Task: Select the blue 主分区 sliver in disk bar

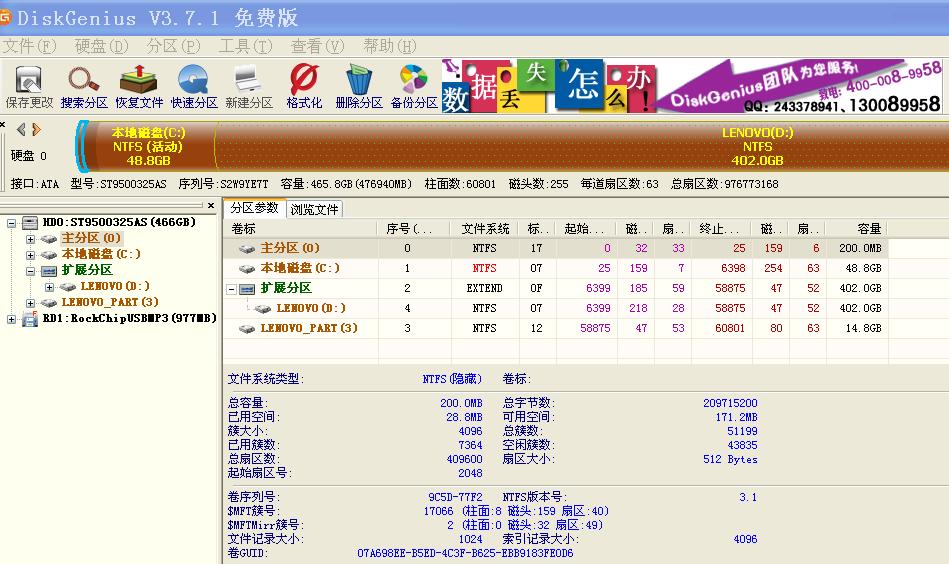Action: point(82,146)
